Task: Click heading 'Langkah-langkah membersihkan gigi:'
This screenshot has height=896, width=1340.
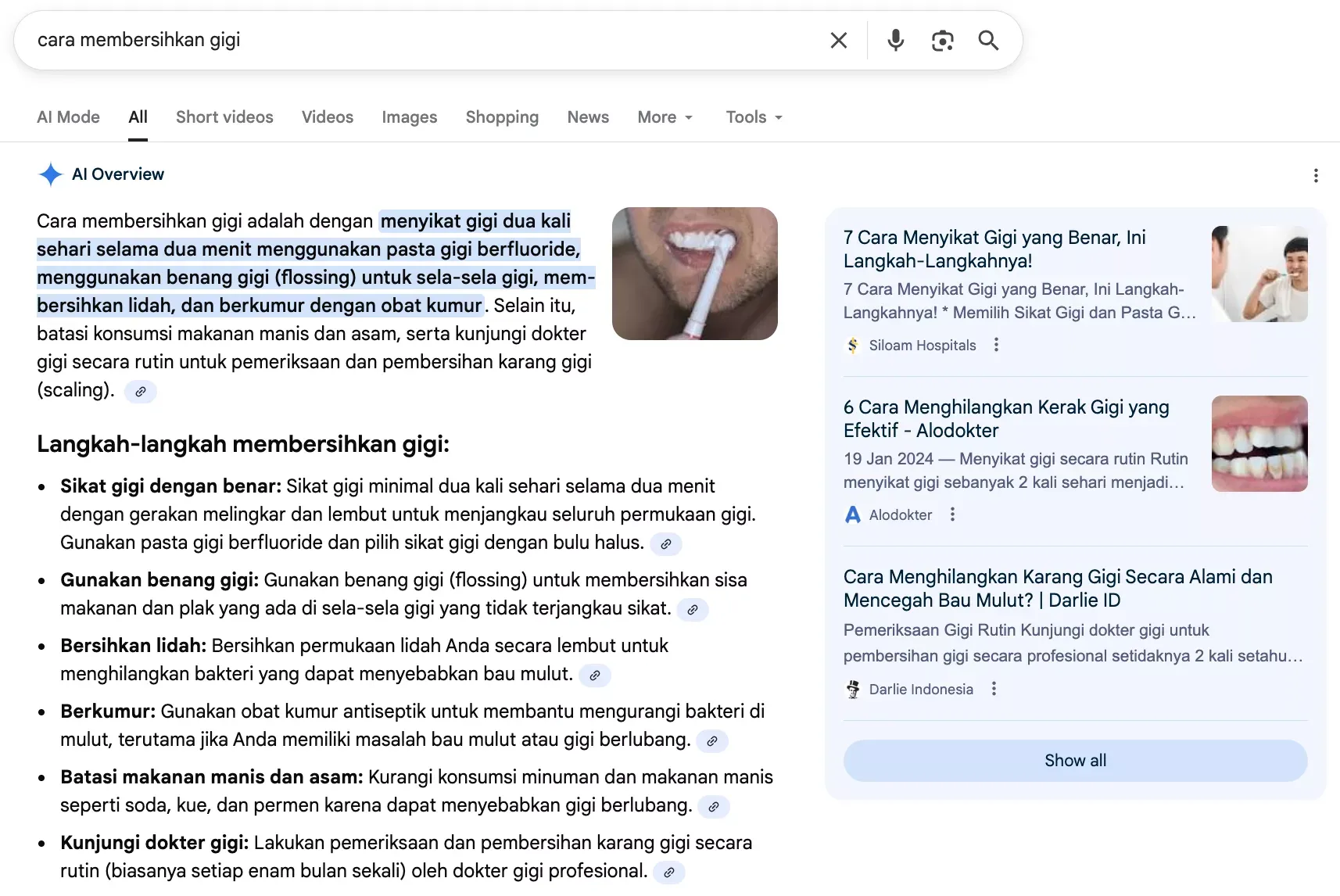Action: [243, 444]
